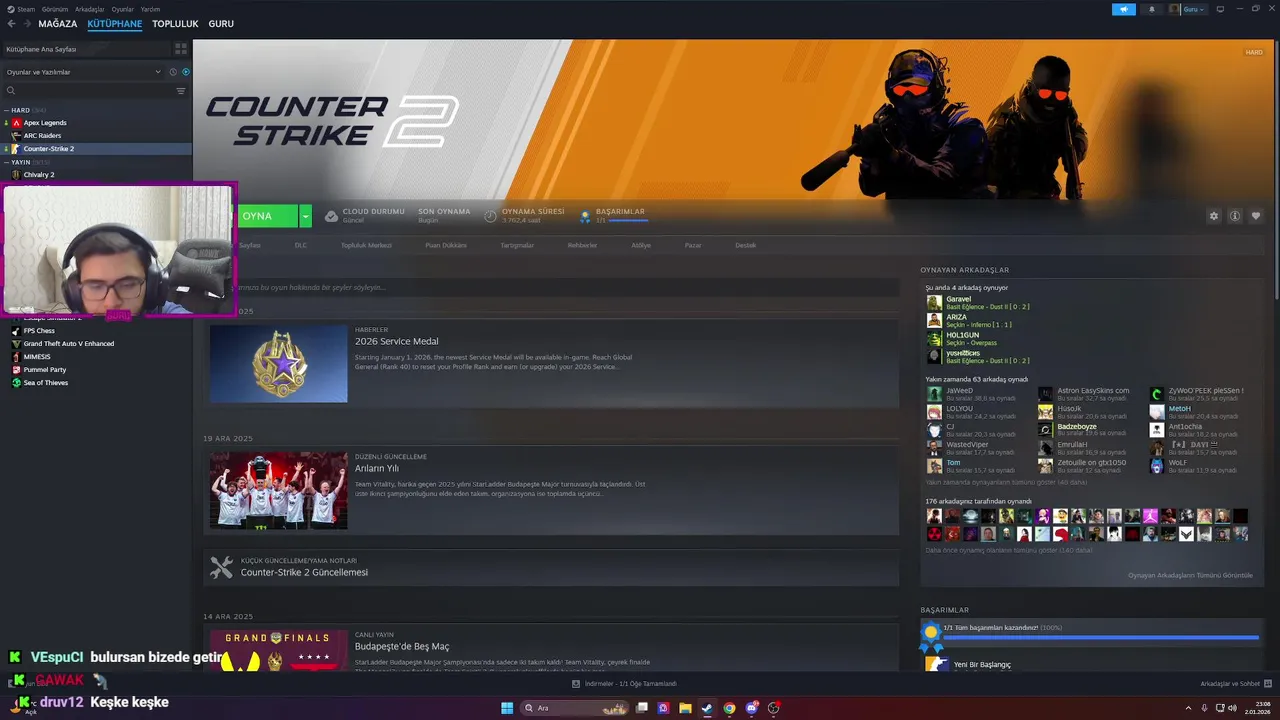Screen dimensions: 1280x720
Task: Click friend ARIZA in playing friends list
Action: [x=970, y=321]
